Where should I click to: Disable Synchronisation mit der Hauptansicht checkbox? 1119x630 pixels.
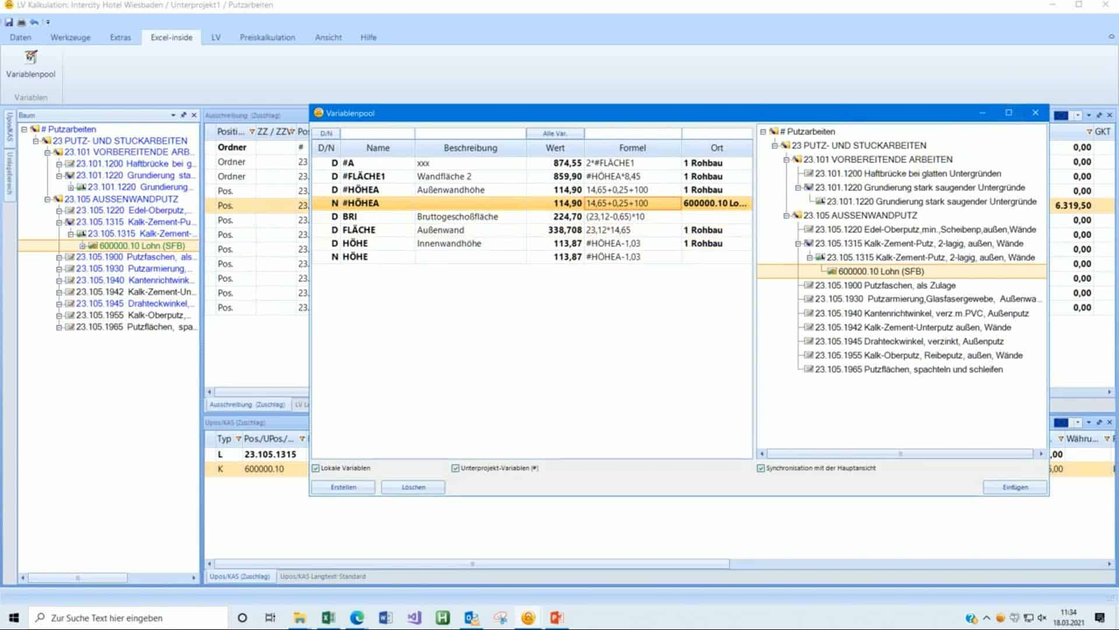pyautogui.click(x=761, y=468)
